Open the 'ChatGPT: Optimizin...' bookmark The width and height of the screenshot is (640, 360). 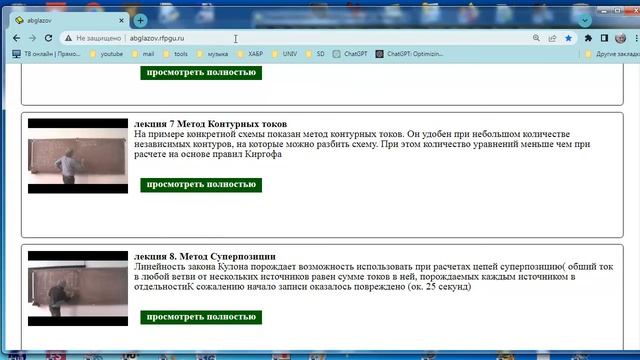click(409, 54)
